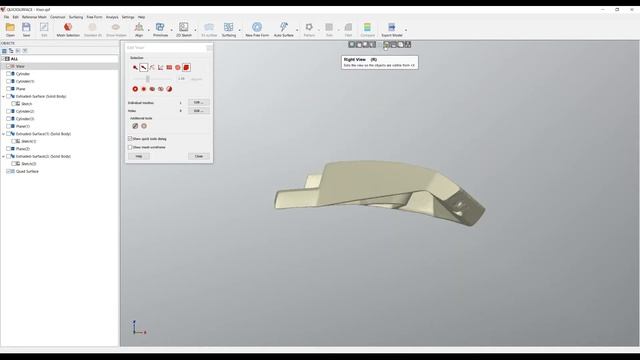The image size is (640, 360).
Task: Click the Open folder icon
Action: tap(10, 27)
